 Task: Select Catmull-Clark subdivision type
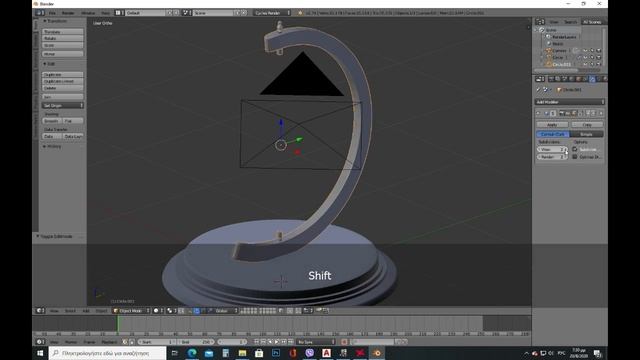(553, 134)
